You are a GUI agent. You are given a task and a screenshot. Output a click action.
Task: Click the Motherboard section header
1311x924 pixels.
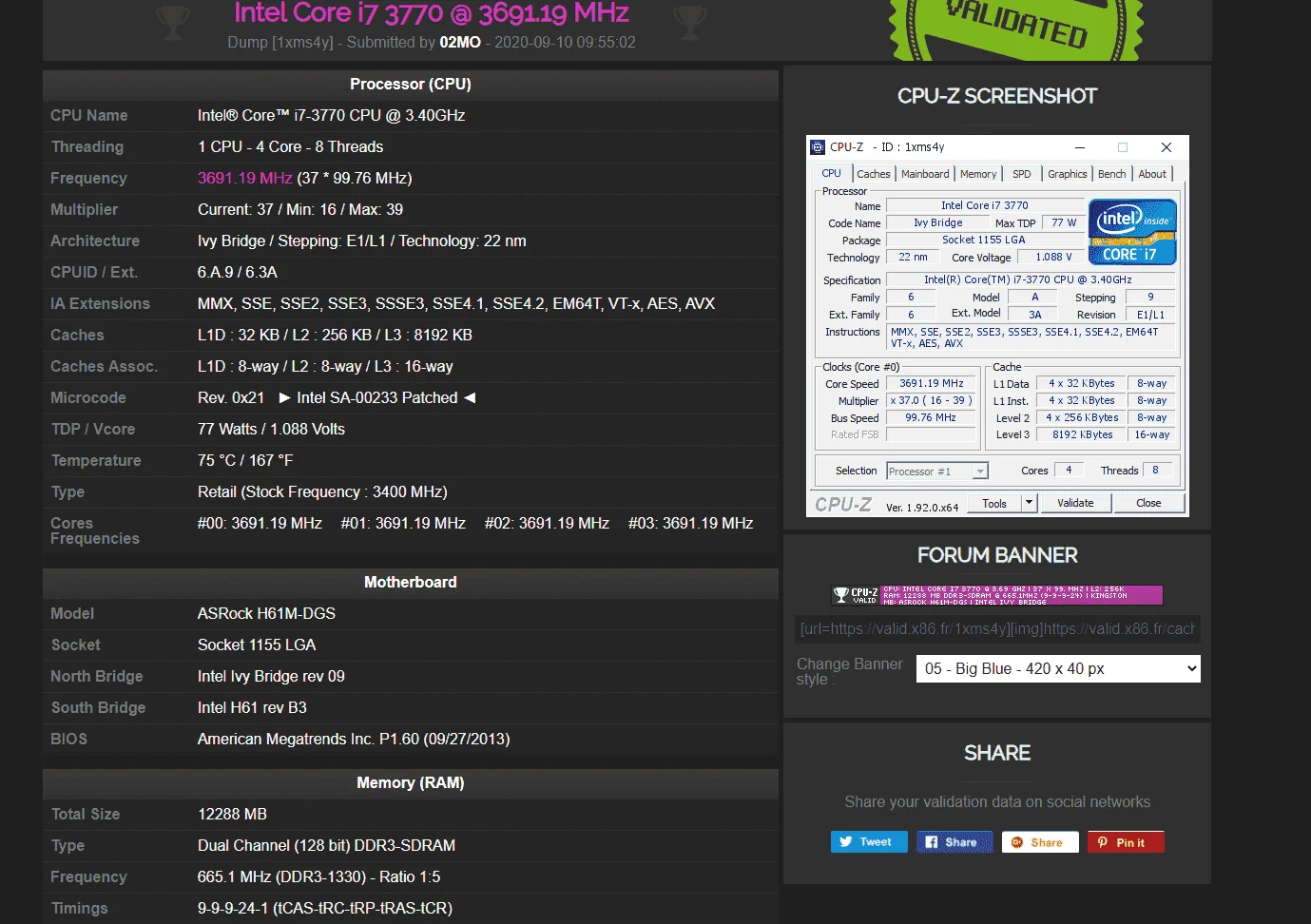coord(411,582)
